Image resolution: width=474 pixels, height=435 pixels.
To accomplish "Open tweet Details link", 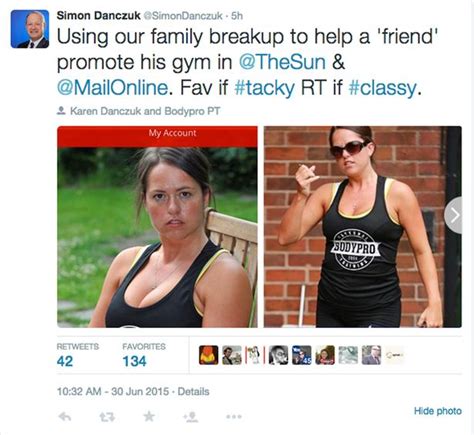I will click(193, 391).
